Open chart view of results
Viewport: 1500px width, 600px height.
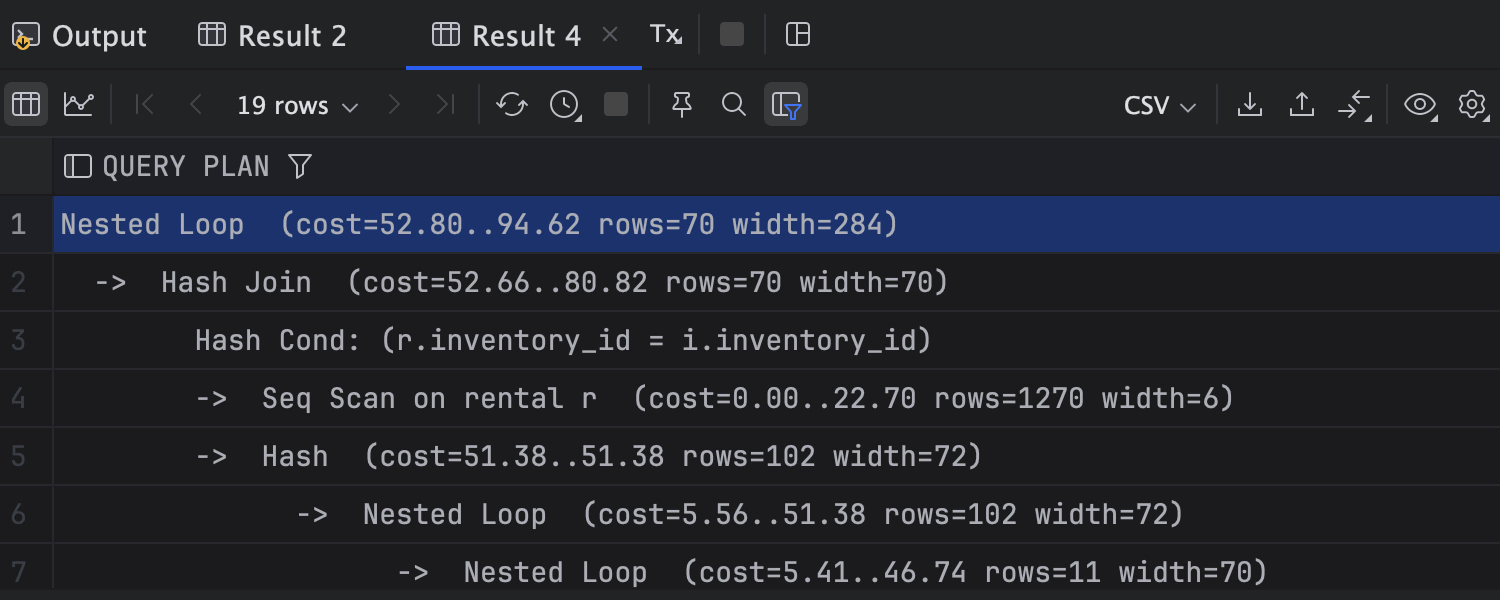pos(79,104)
